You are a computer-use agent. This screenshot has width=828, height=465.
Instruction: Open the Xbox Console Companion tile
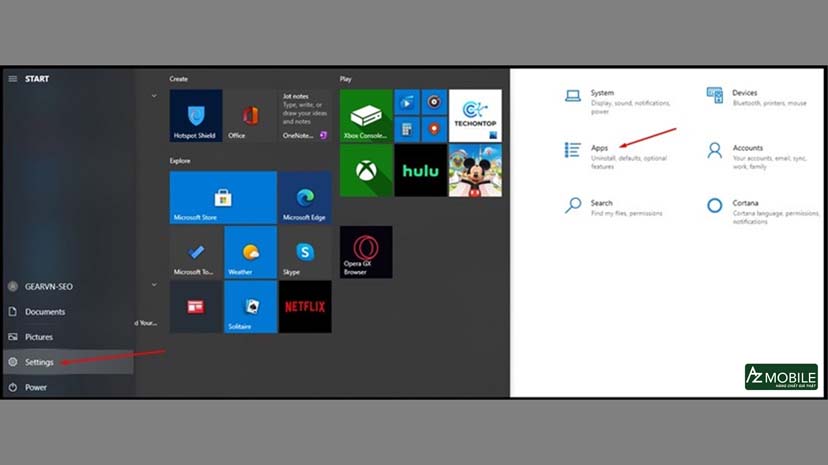(x=365, y=115)
